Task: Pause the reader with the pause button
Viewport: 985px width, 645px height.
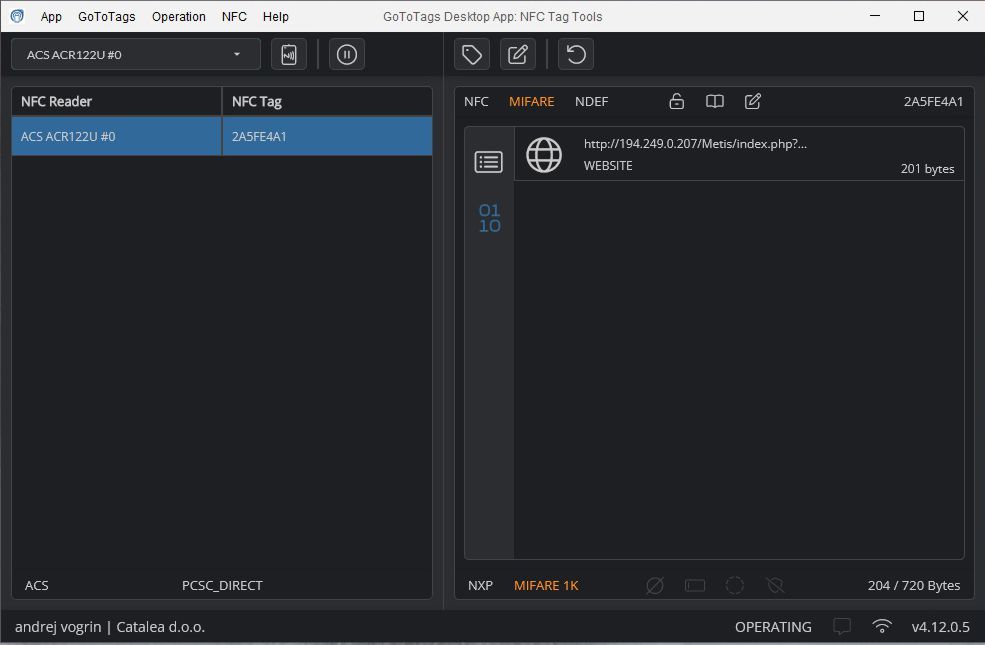Action: [x=346, y=54]
